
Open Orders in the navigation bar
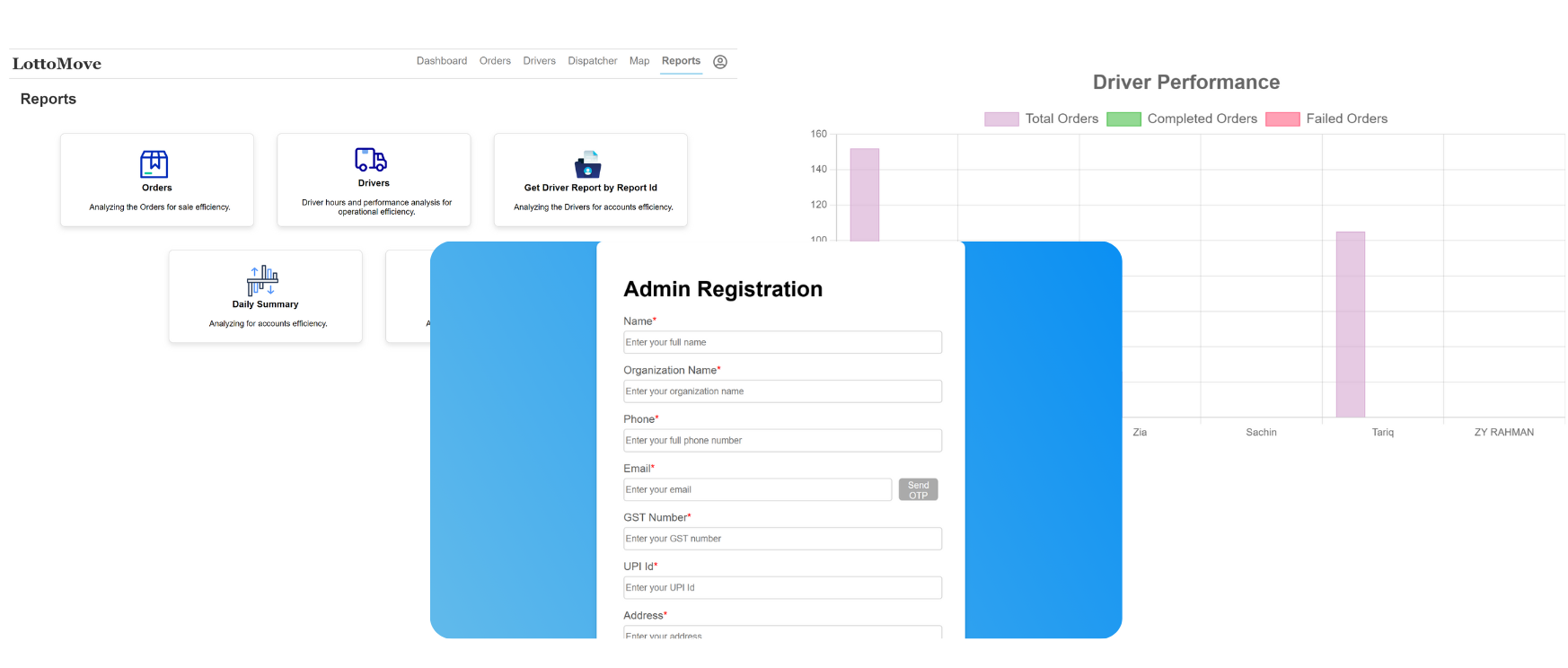495,61
